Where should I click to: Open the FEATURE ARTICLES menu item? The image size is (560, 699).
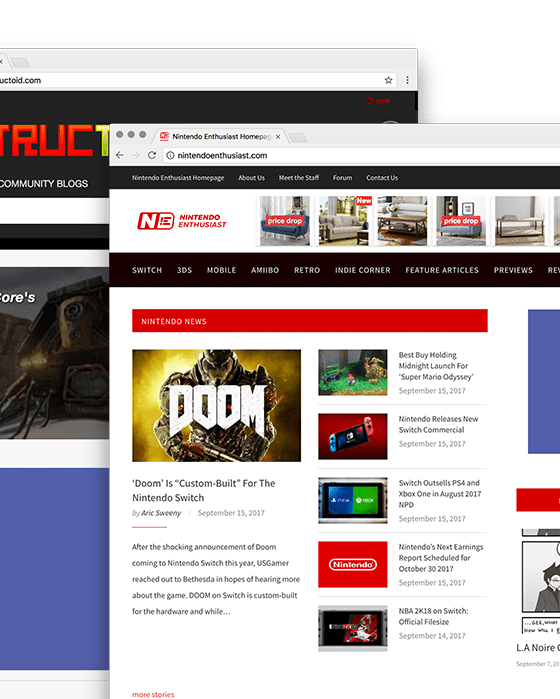442,270
